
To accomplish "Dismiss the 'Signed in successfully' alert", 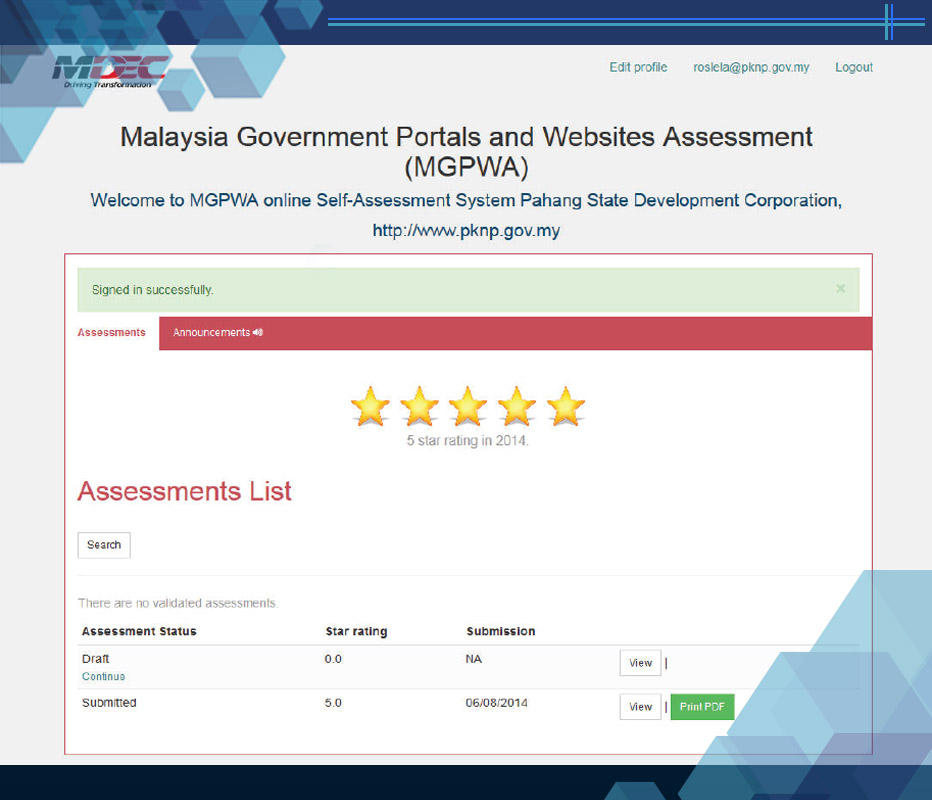I will (x=840, y=289).
